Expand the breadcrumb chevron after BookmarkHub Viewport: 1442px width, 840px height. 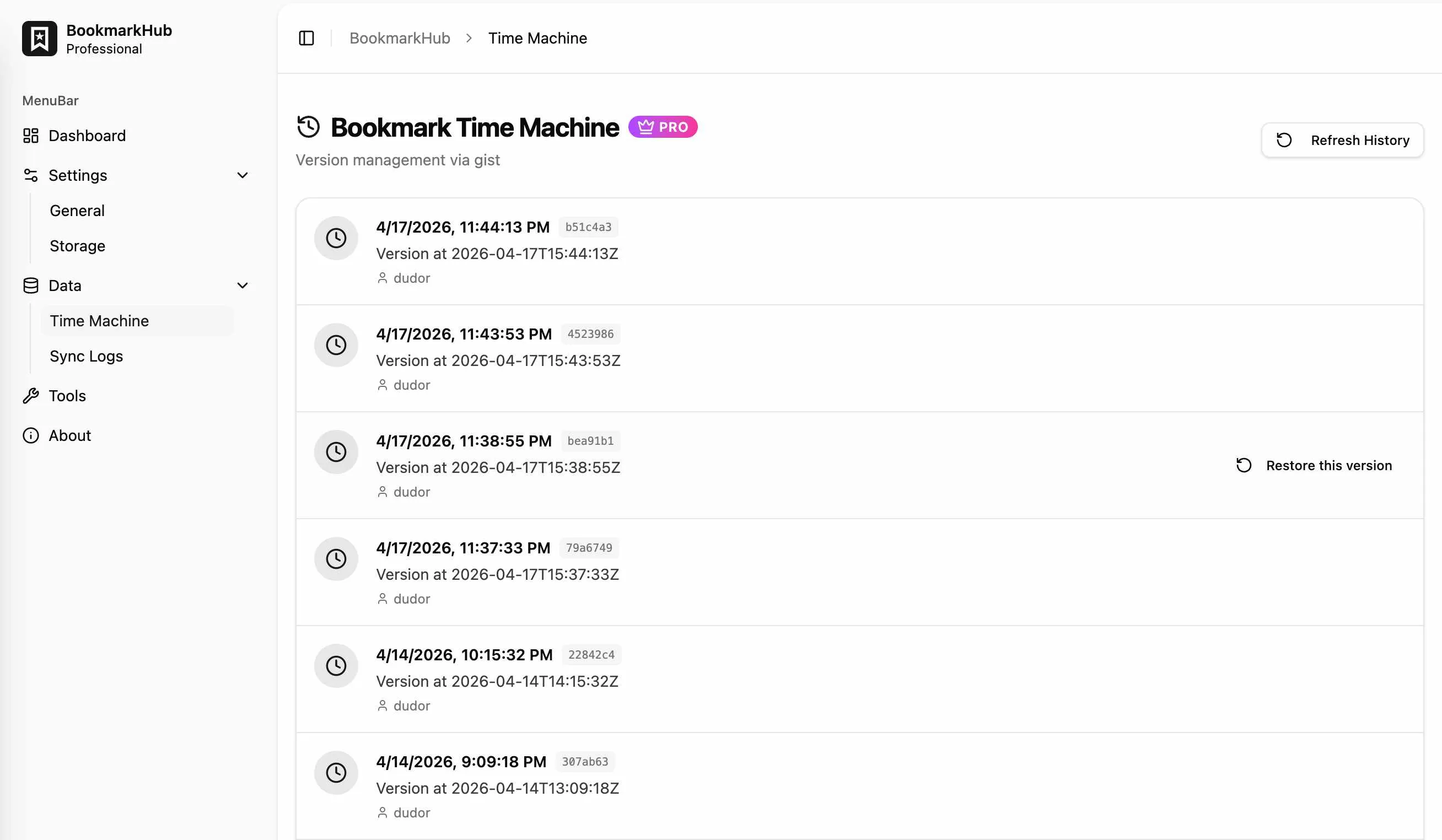pos(469,38)
